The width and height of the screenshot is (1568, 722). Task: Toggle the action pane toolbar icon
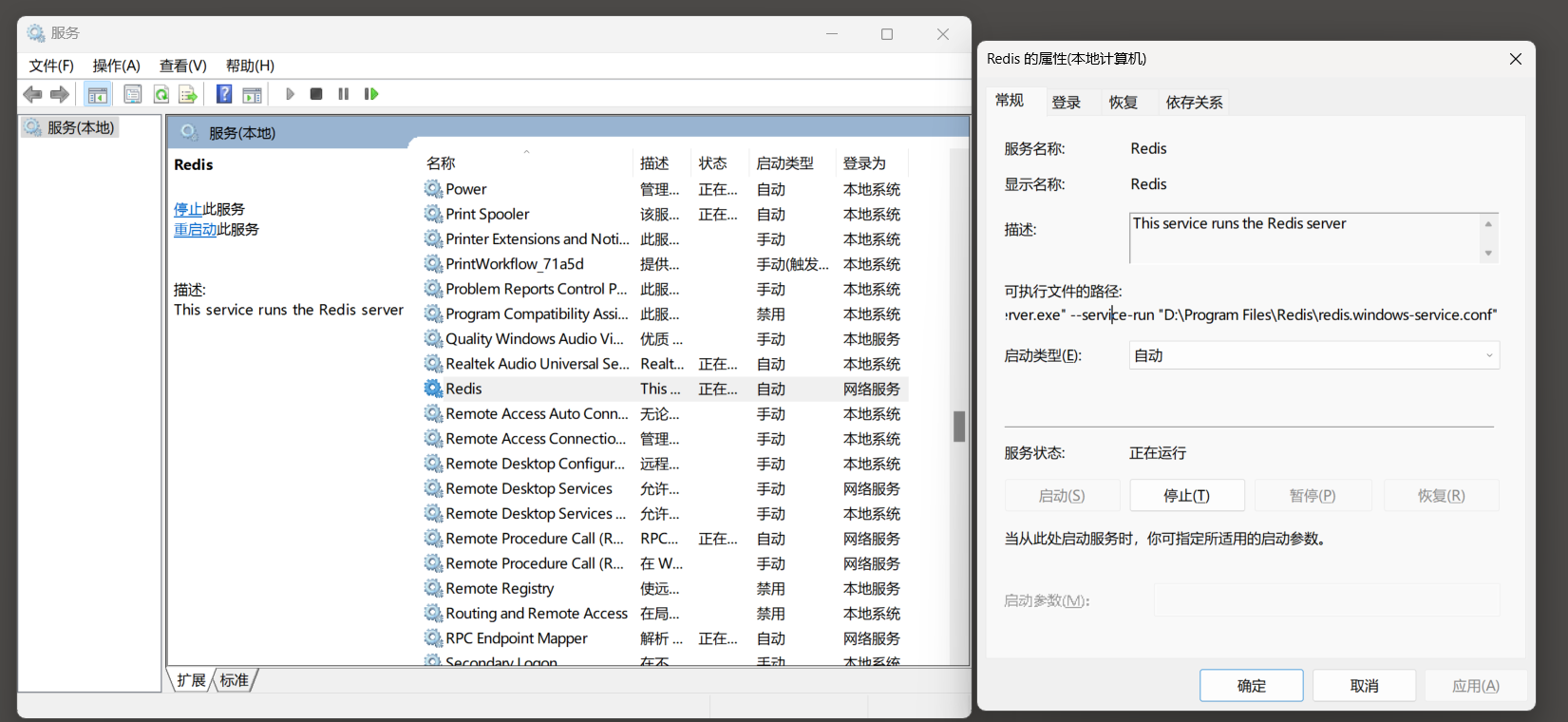tap(253, 94)
